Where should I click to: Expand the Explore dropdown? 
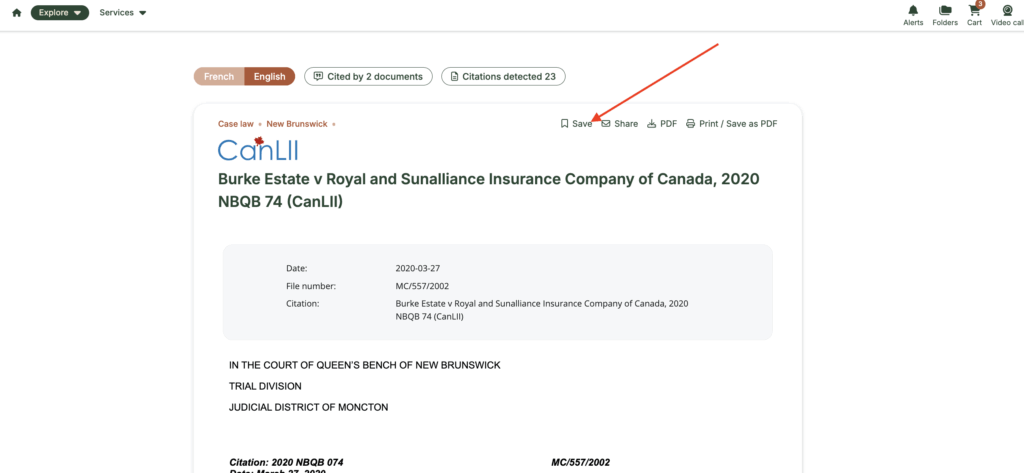(x=59, y=12)
